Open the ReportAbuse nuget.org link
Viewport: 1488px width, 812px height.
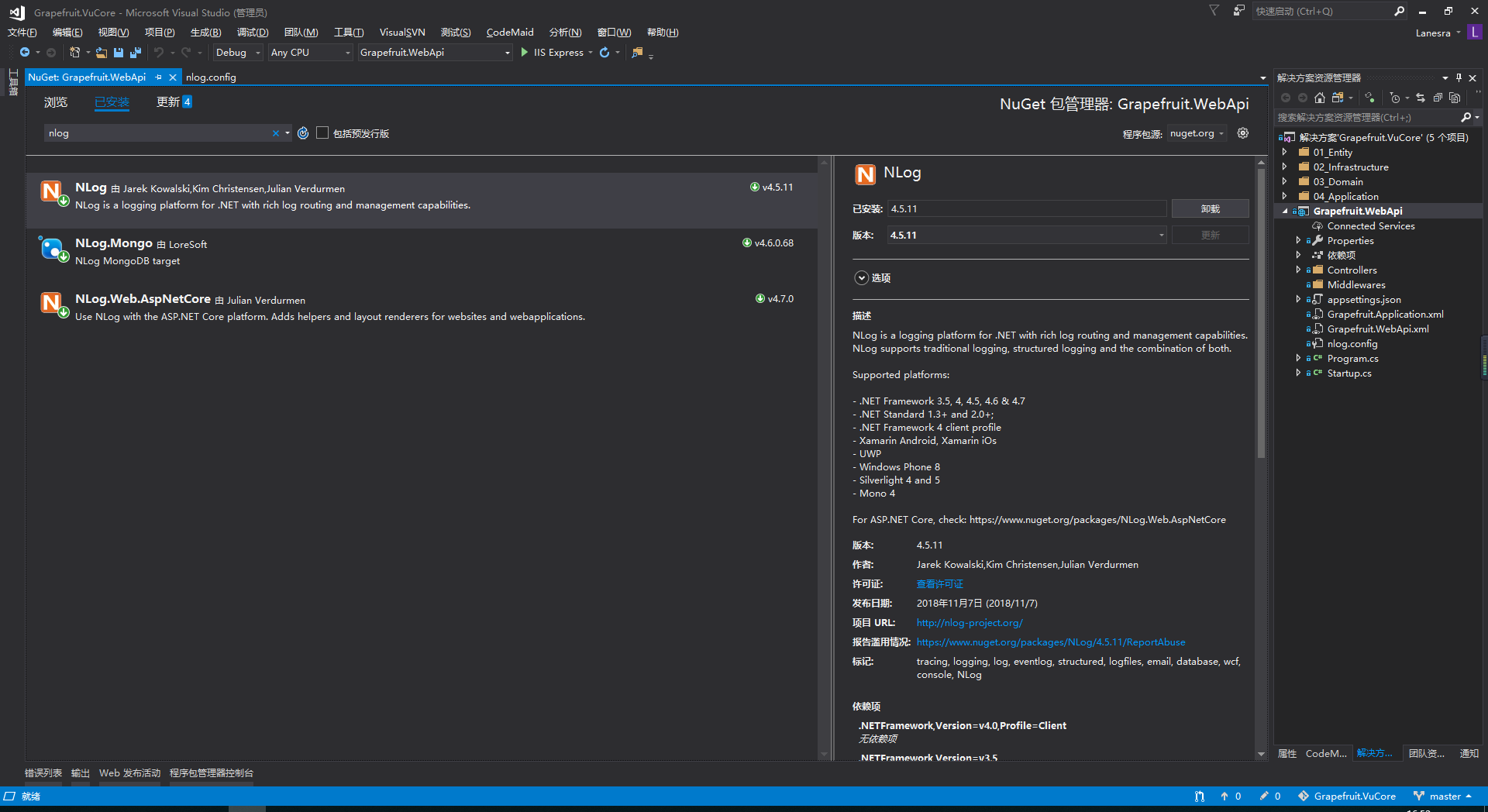click(x=1051, y=642)
